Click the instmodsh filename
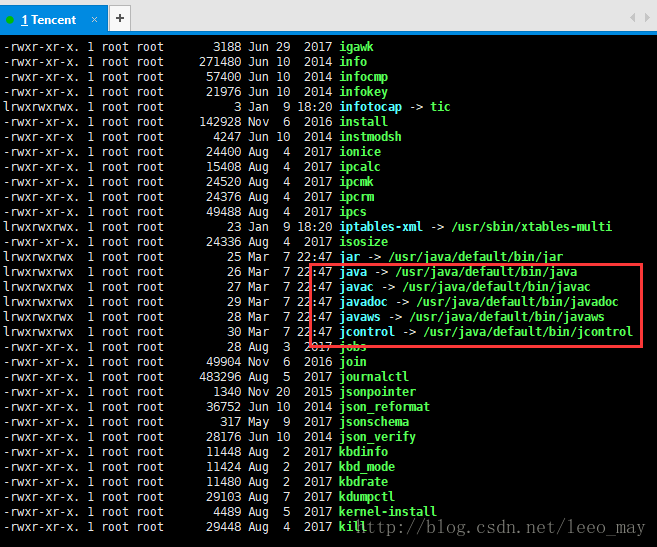This screenshot has height=547, width=657. pos(370,137)
